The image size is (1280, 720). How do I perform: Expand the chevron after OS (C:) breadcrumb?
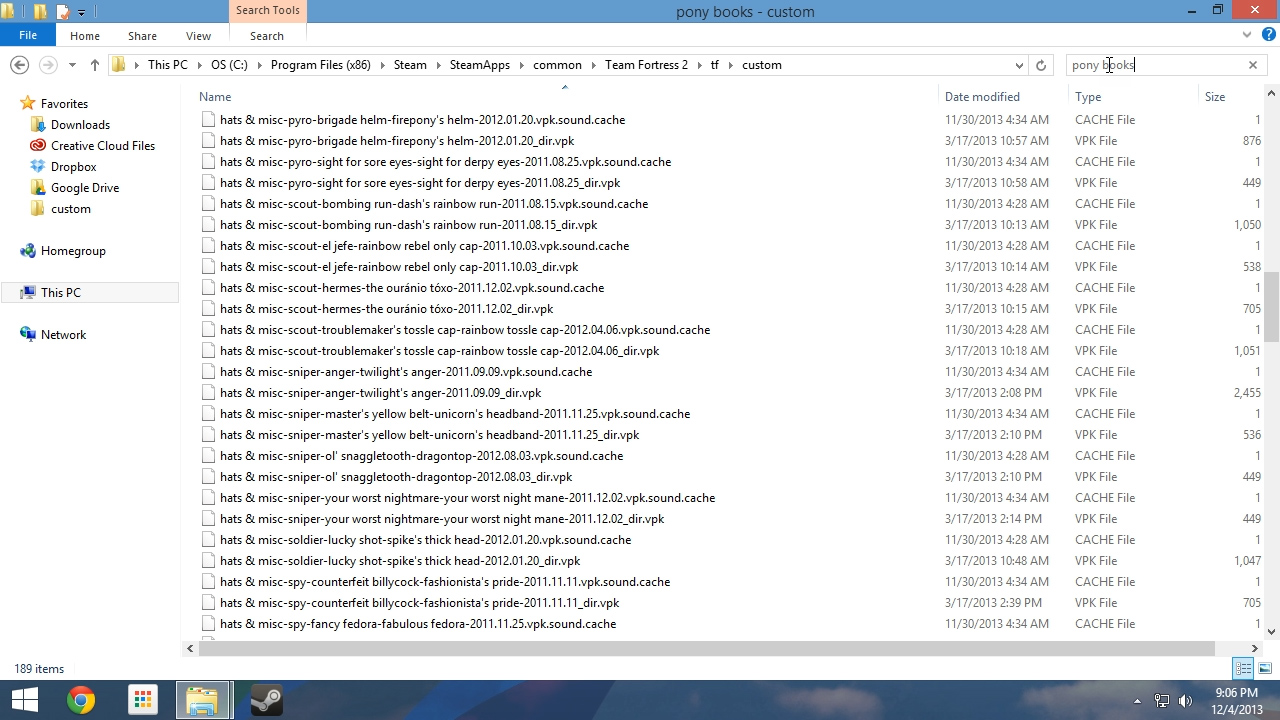(259, 65)
